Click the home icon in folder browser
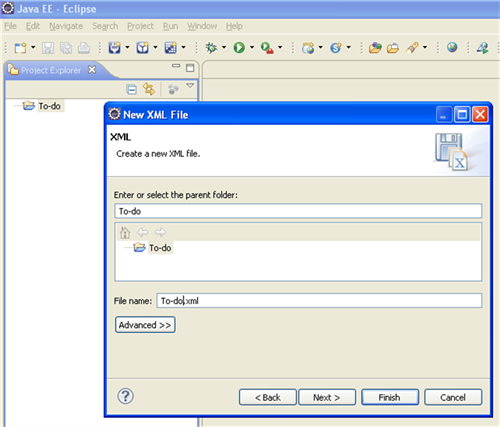This screenshot has width=500, height=427. coord(125,232)
